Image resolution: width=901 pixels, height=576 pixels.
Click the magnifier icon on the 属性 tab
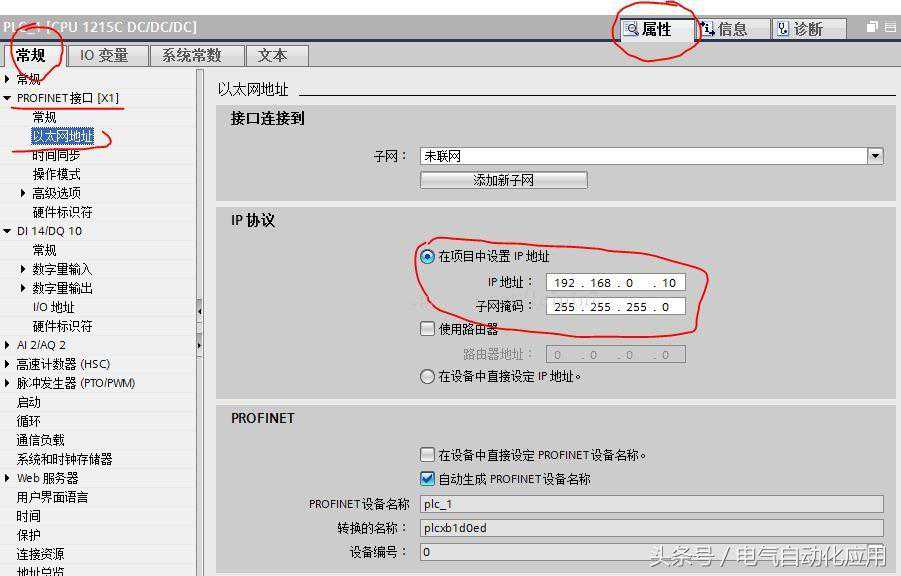pyautogui.click(x=630, y=29)
